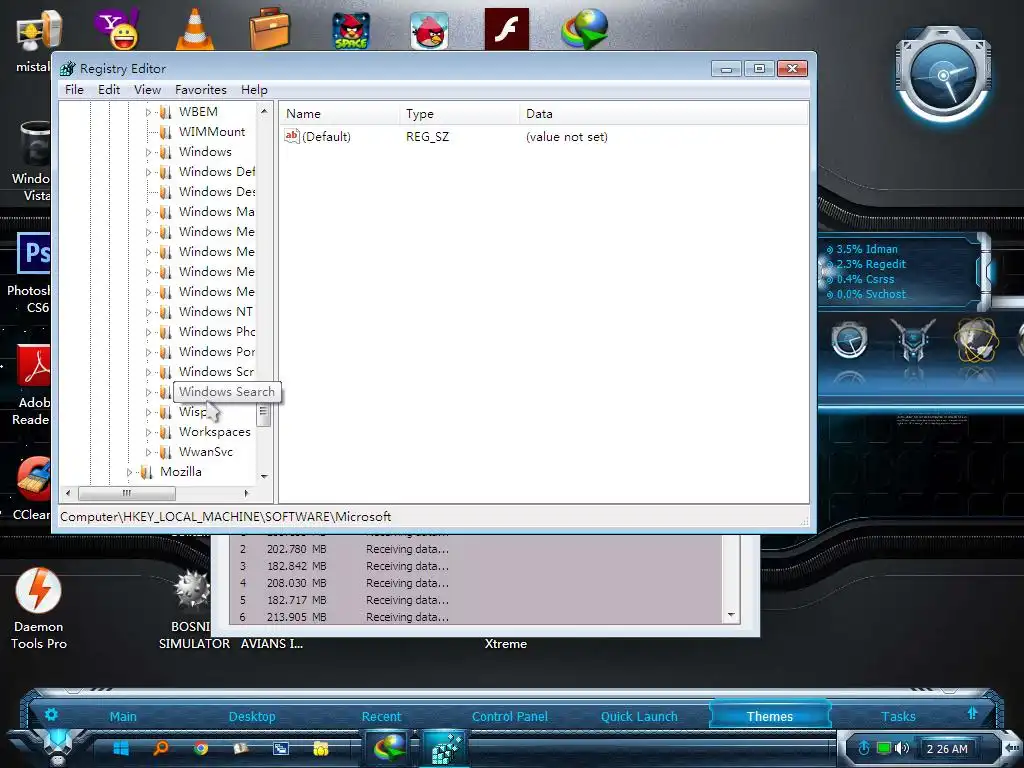Click the tree vertical scrollbar up arrow
This screenshot has height=768, width=1024.
[264, 112]
